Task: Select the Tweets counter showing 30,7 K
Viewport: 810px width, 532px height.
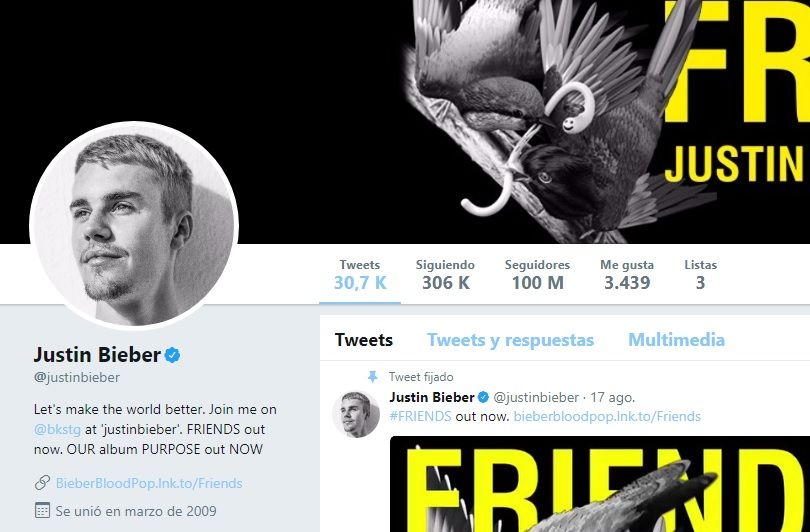Action: point(360,275)
